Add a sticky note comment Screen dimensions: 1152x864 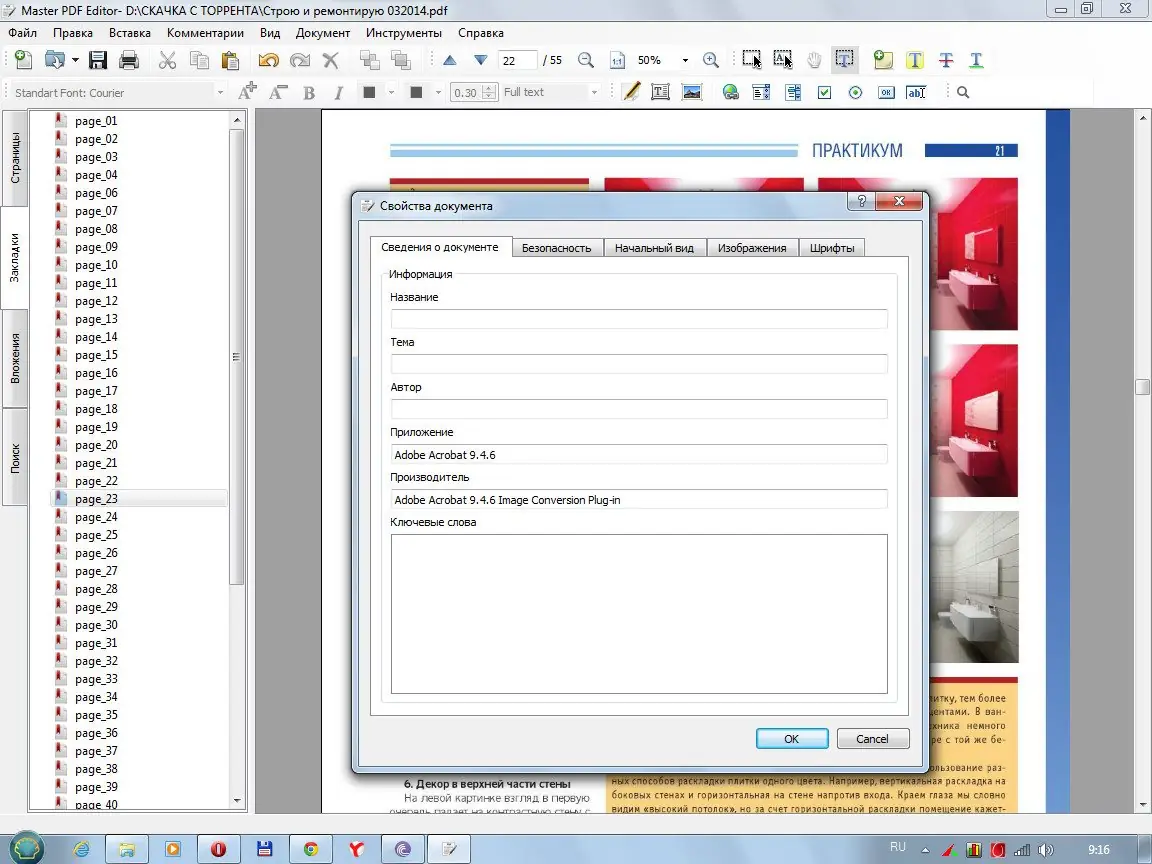[x=883, y=60]
